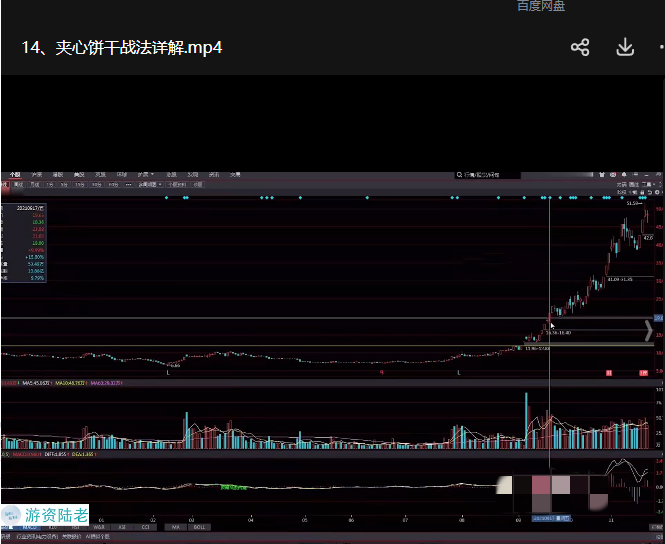Image resolution: width=665 pixels, height=544 pixels.
Task: Click the share icon beside the video title
Action: click(x=580, y=47)
